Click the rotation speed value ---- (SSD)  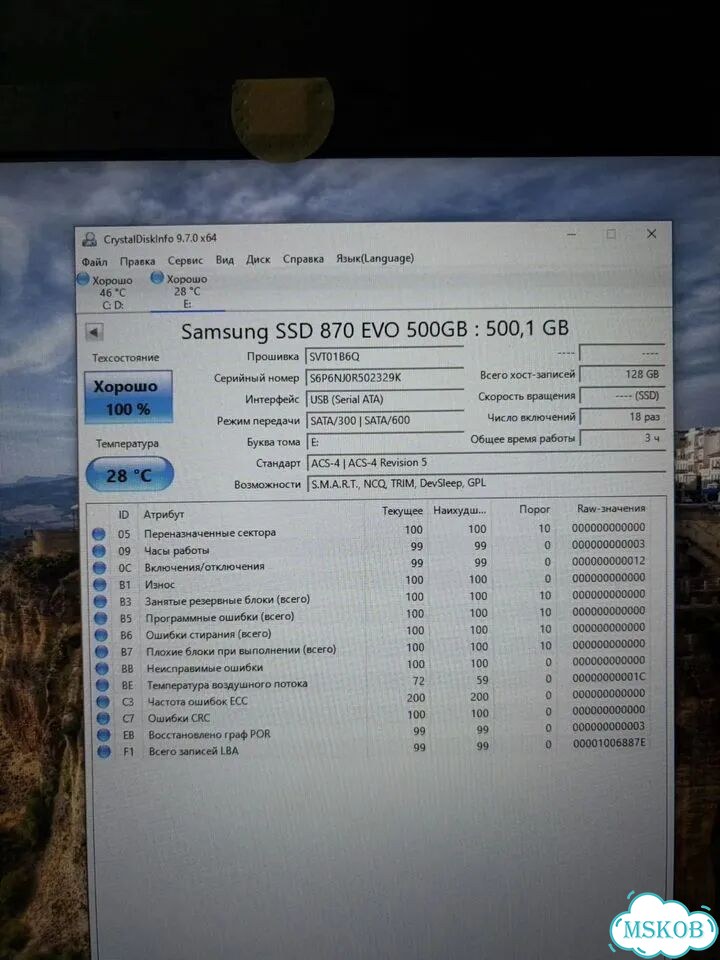point(621,396)
